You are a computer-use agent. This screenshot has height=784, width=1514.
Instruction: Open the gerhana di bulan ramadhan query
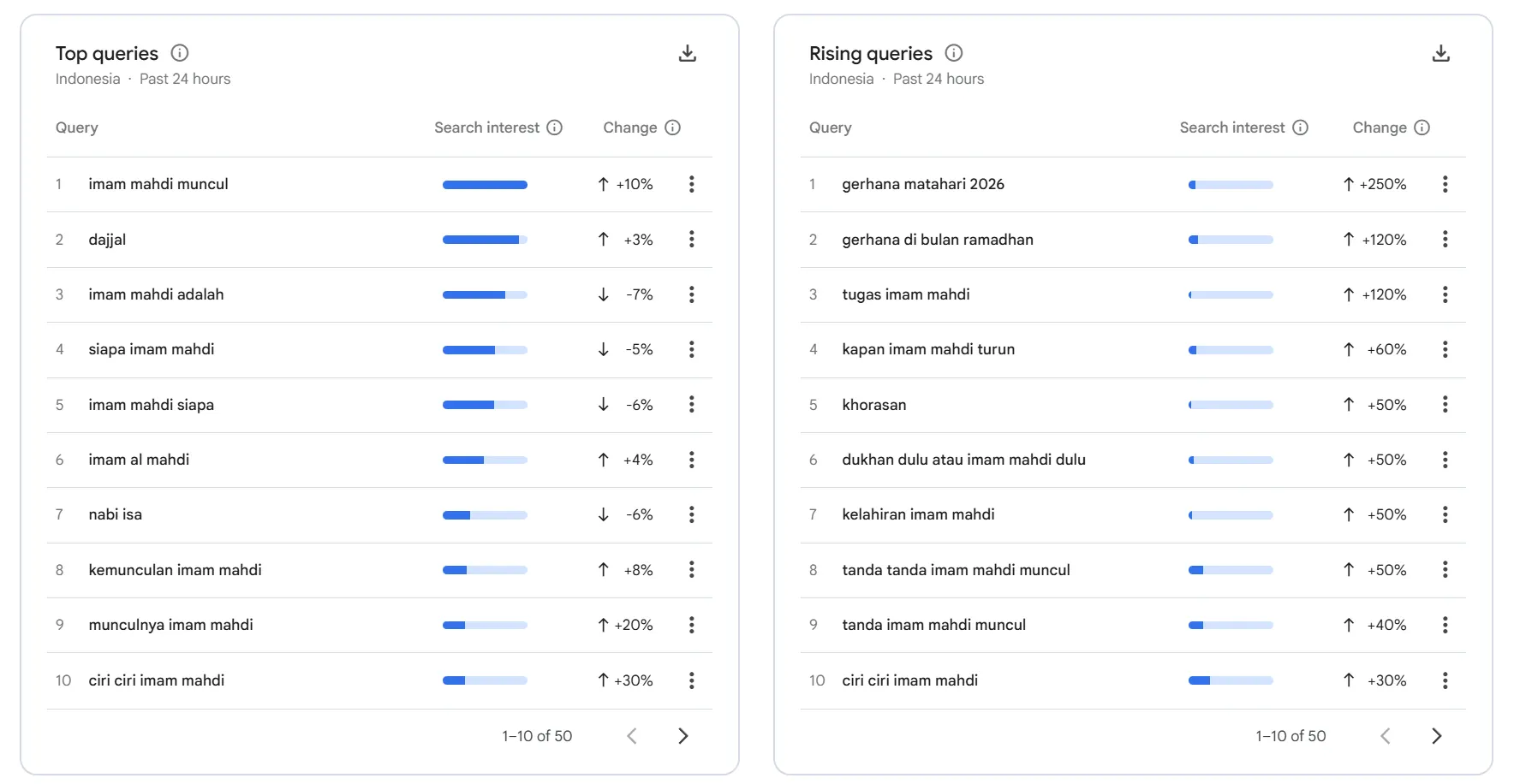click(x=937, y=240)
